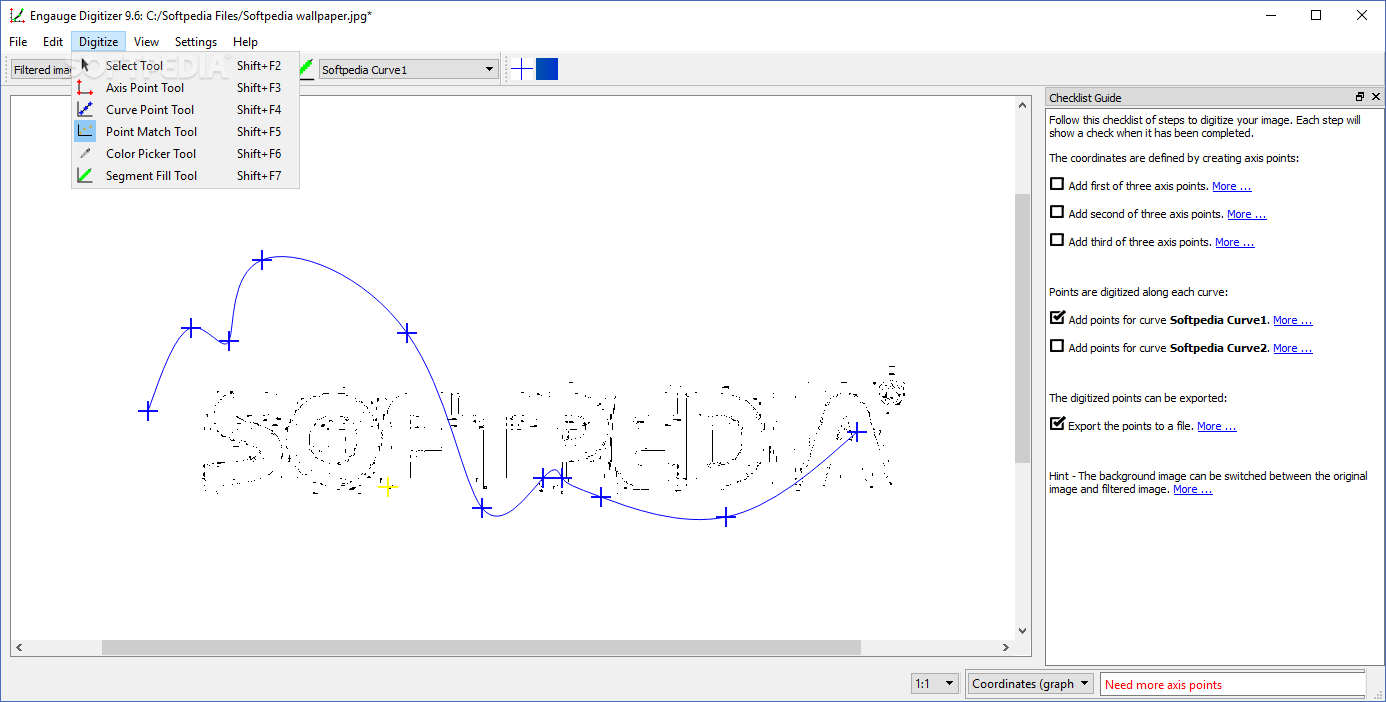
Task: Open the 1:1 zoom dropdown
Action: pos(935,684)
